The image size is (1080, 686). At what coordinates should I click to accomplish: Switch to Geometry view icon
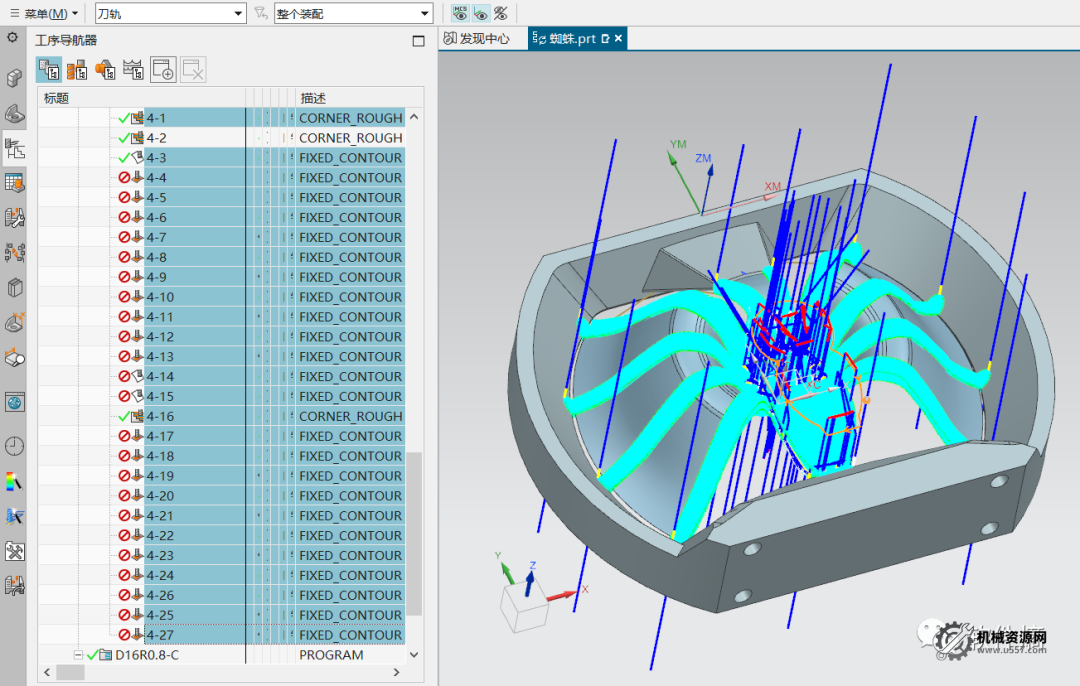pyautogui.click(x=104, y=69)
